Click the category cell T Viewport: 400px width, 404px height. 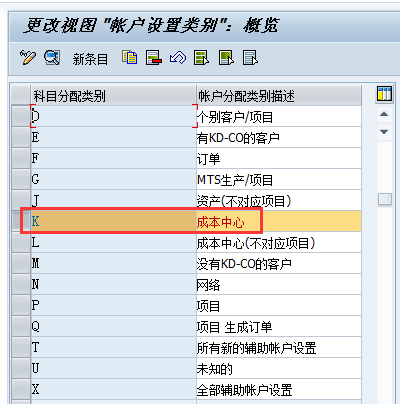tap(113, 347)
